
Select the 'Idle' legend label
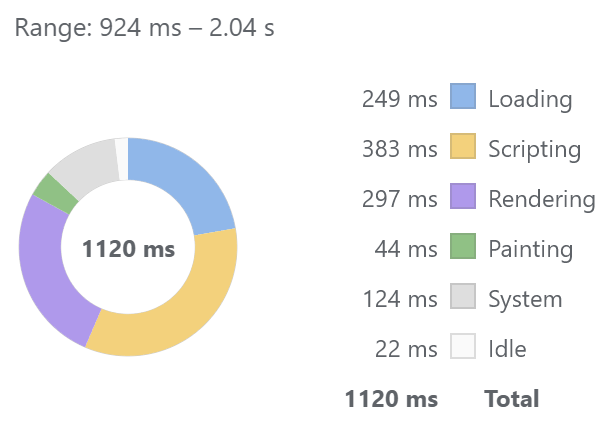click(507, 349)
